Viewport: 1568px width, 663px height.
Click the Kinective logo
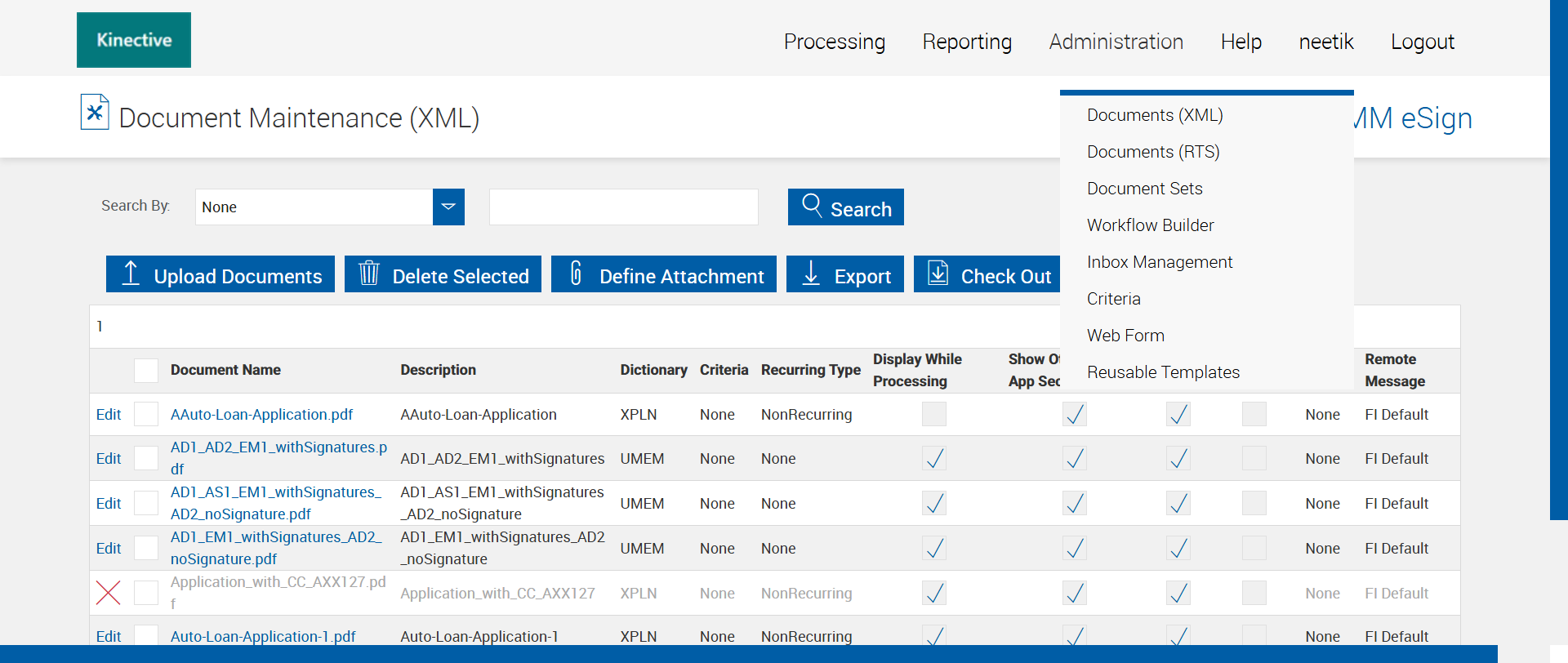coord(134,40)
